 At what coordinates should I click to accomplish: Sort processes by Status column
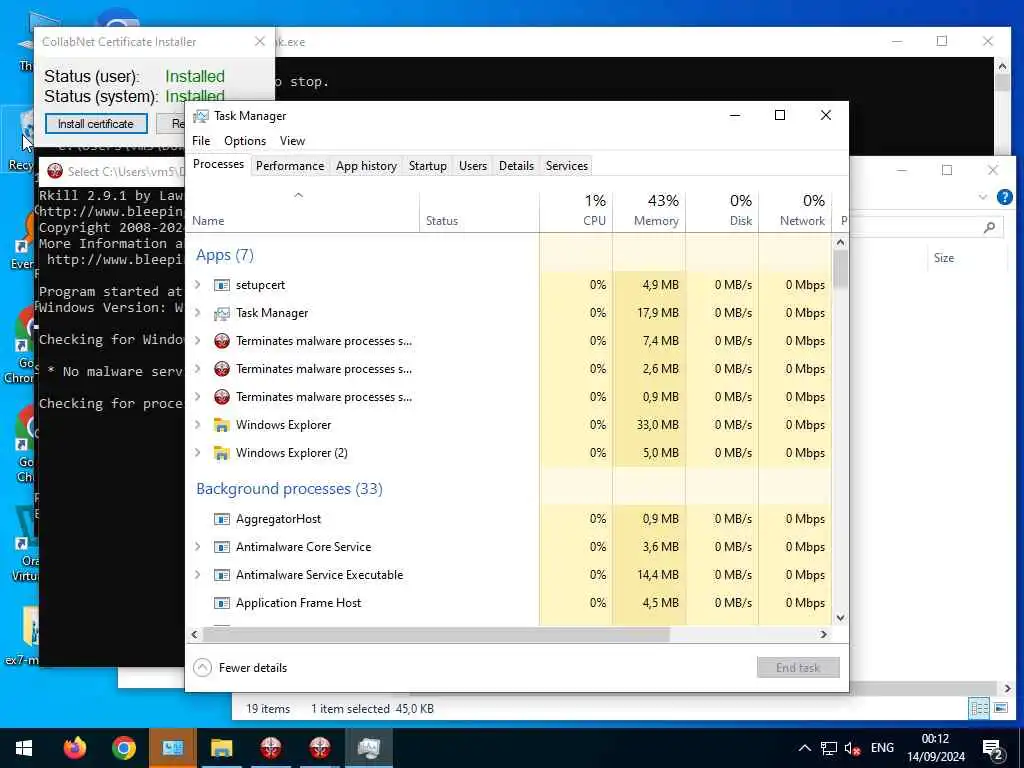(x=479, y=210)
